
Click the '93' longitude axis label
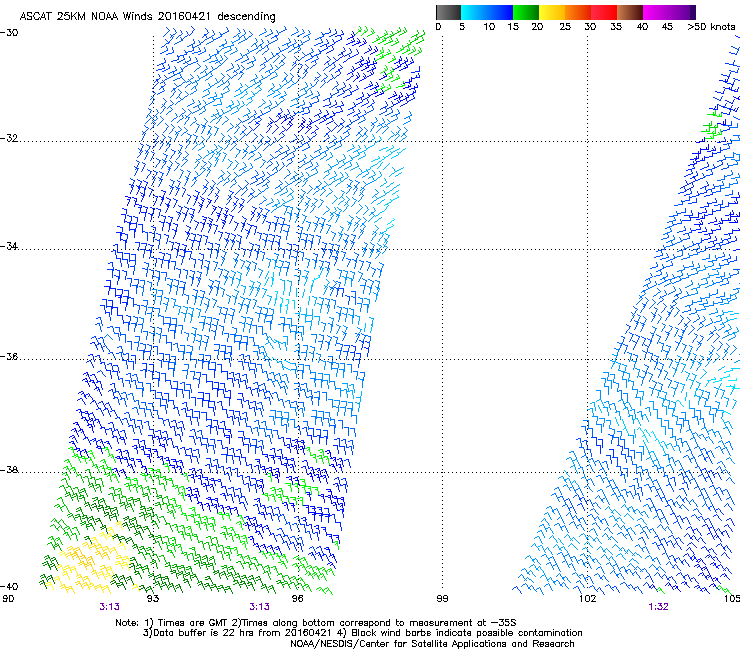[x=153, y=599]
